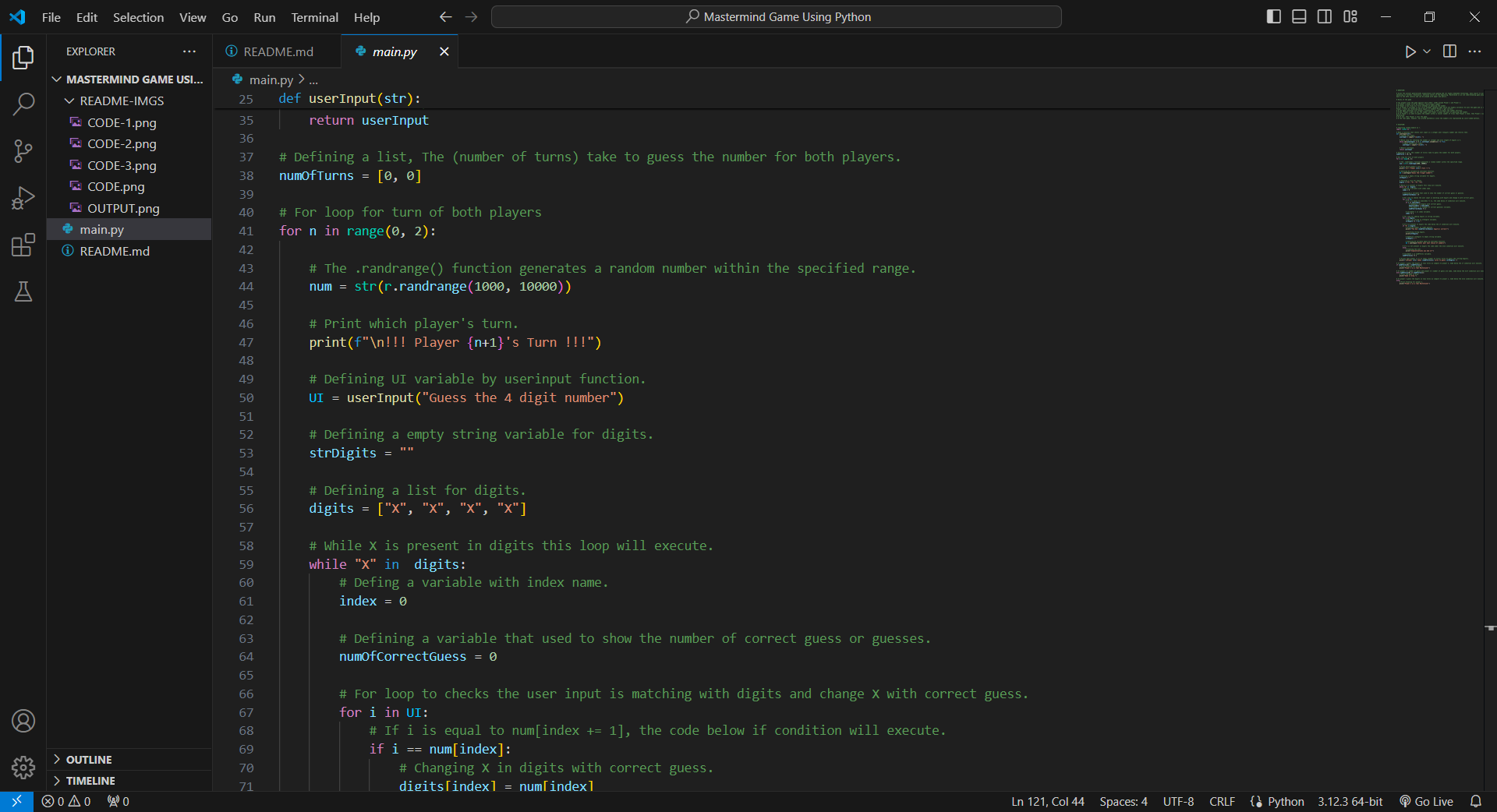Open the Accounts menu

pyautogui.click(x=23, y=721)
